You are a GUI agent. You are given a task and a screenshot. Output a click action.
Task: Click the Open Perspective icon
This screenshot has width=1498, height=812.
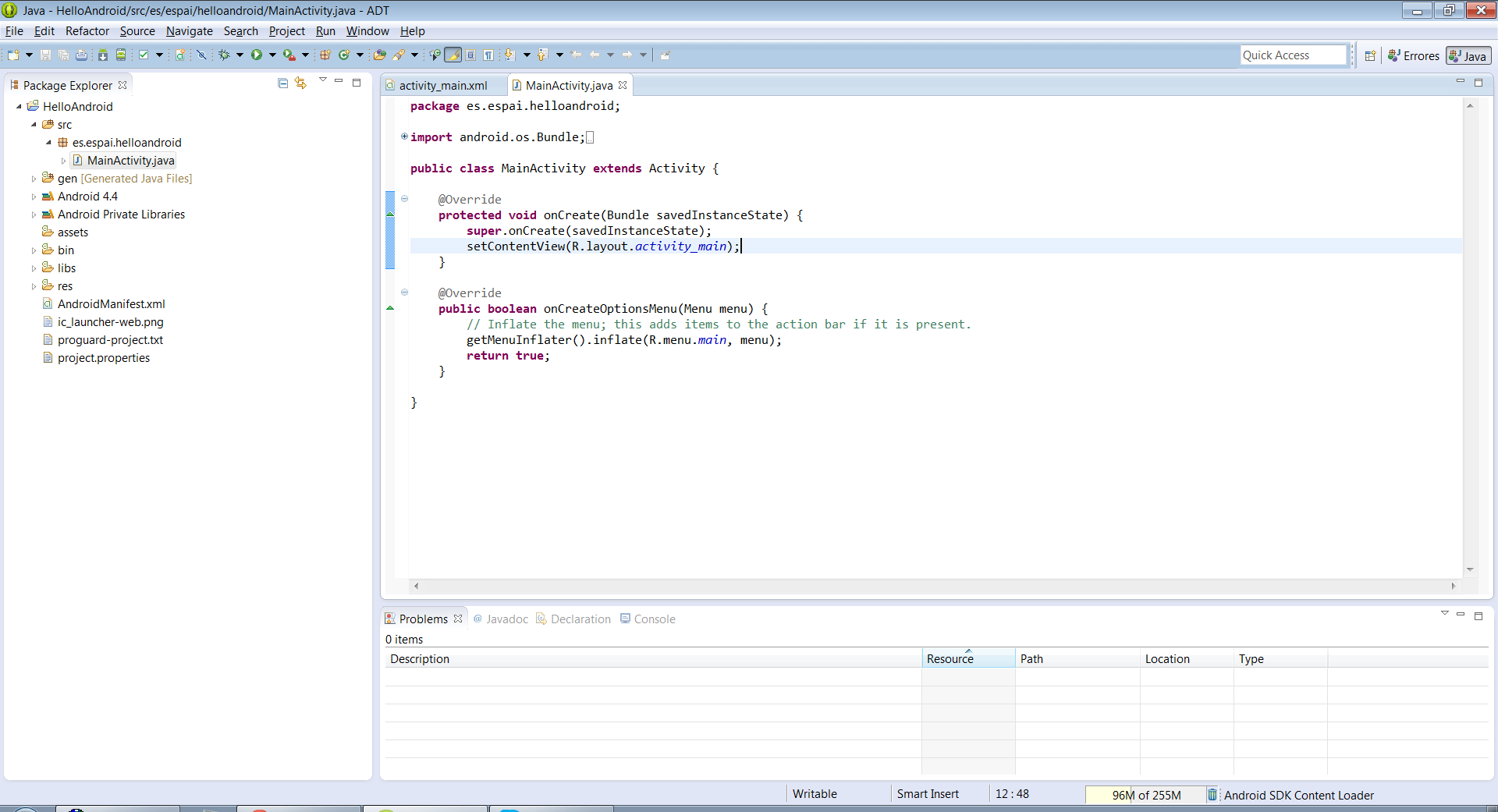tap(1370, 56)
